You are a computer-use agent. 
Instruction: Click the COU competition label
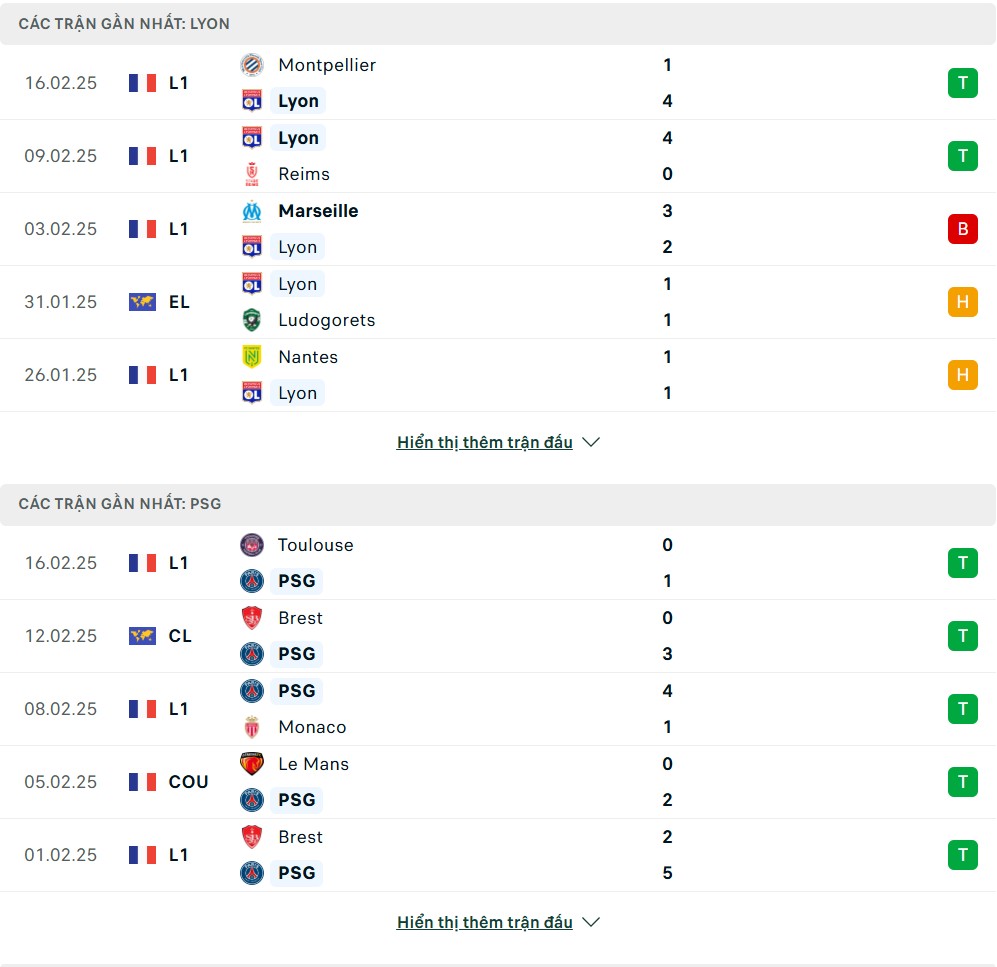[188, 782]
